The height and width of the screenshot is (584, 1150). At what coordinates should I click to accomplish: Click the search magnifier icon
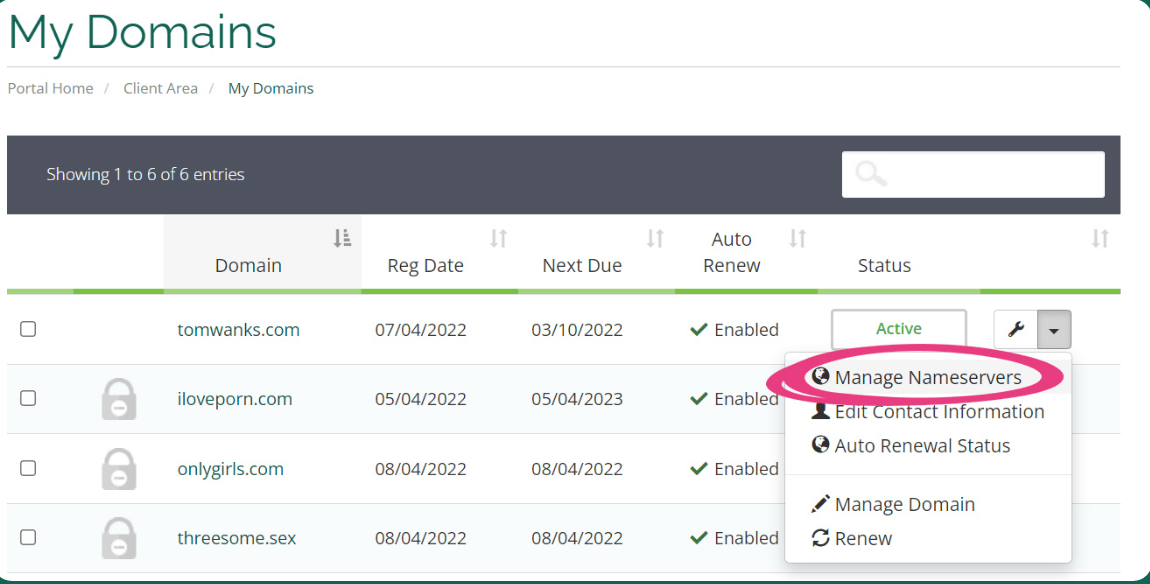click(x=869, y=174)
